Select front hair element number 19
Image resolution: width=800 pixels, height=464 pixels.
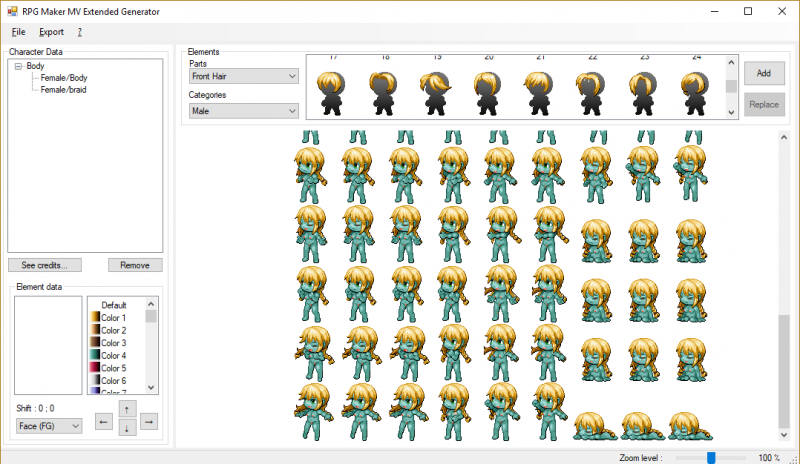[436, 93]
